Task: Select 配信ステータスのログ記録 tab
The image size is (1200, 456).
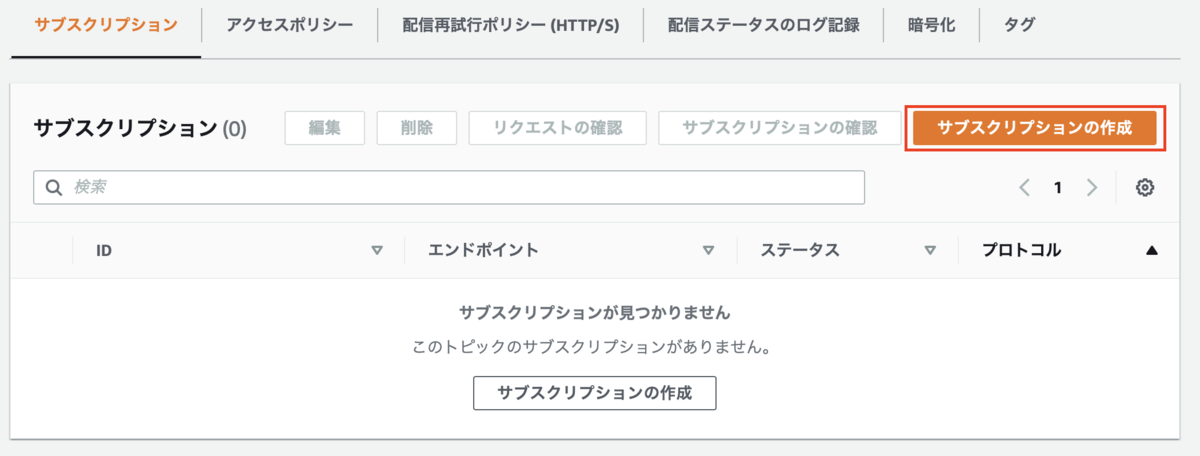Action: pos(763,25)
